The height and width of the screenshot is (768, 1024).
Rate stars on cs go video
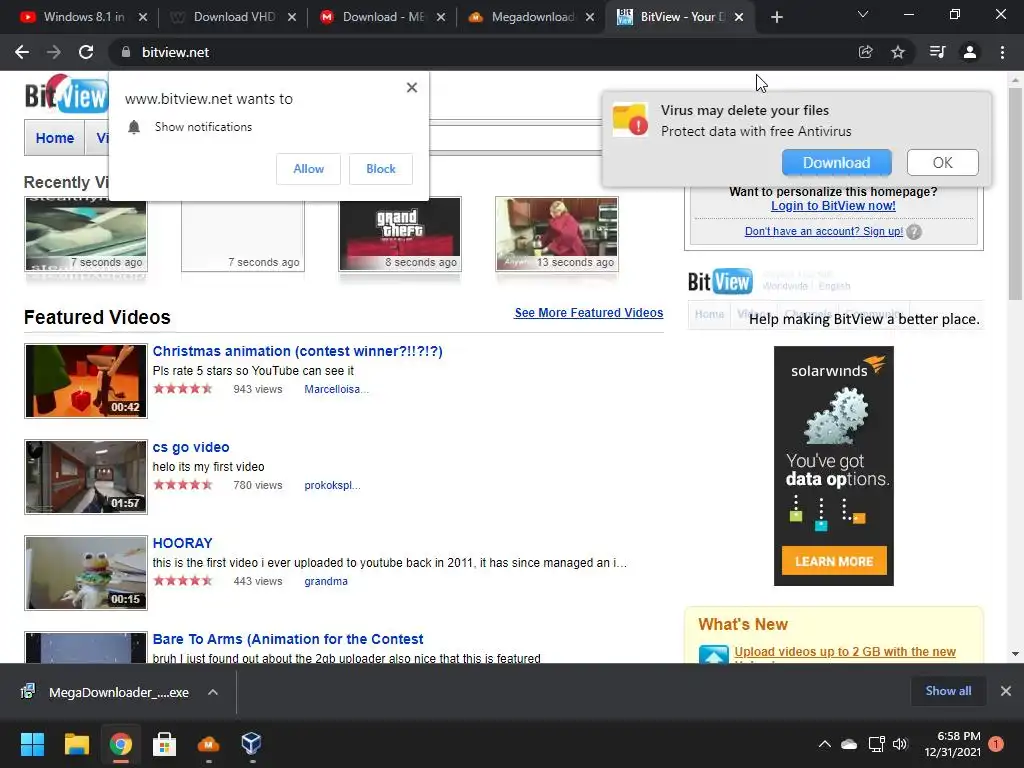(183, 485)
